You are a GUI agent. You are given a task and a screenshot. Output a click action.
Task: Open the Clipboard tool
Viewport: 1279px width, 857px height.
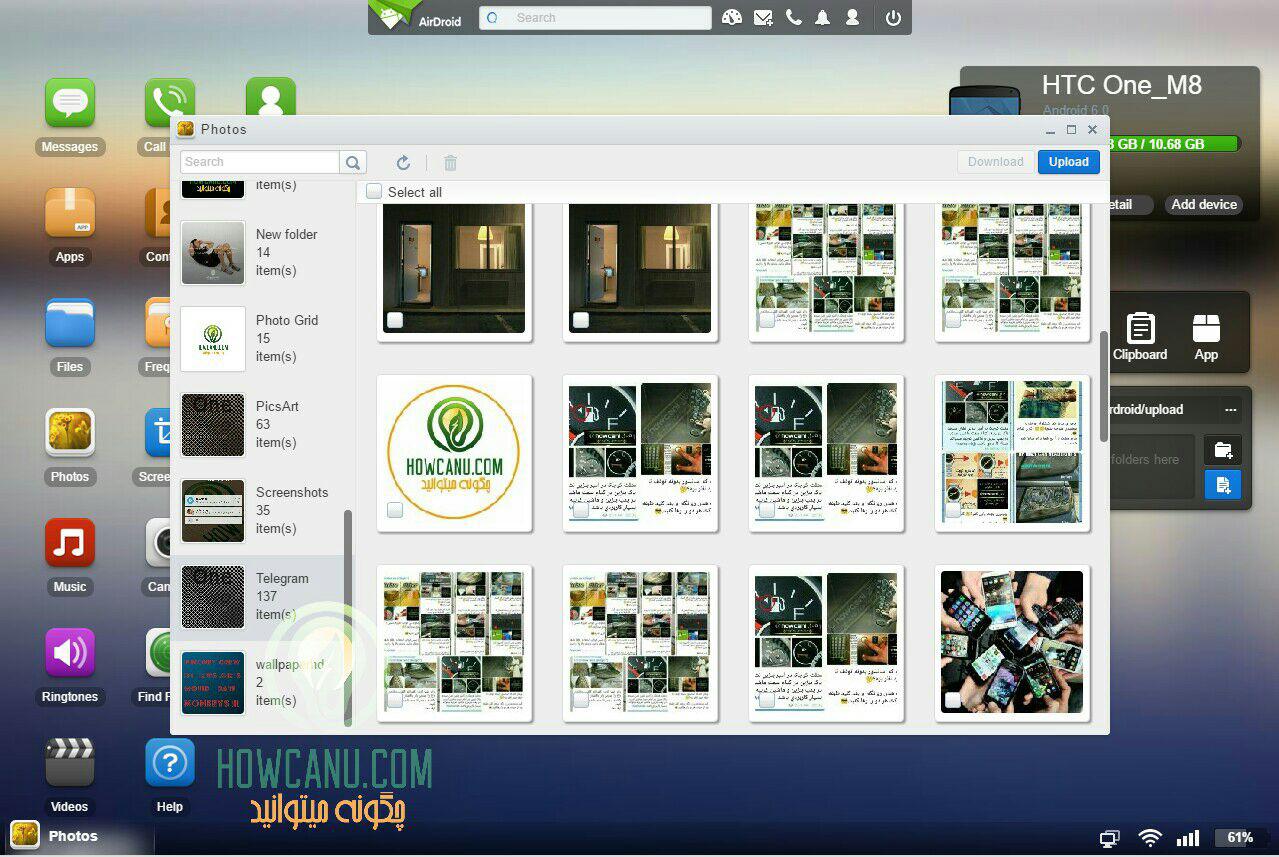click(1140, 337)
